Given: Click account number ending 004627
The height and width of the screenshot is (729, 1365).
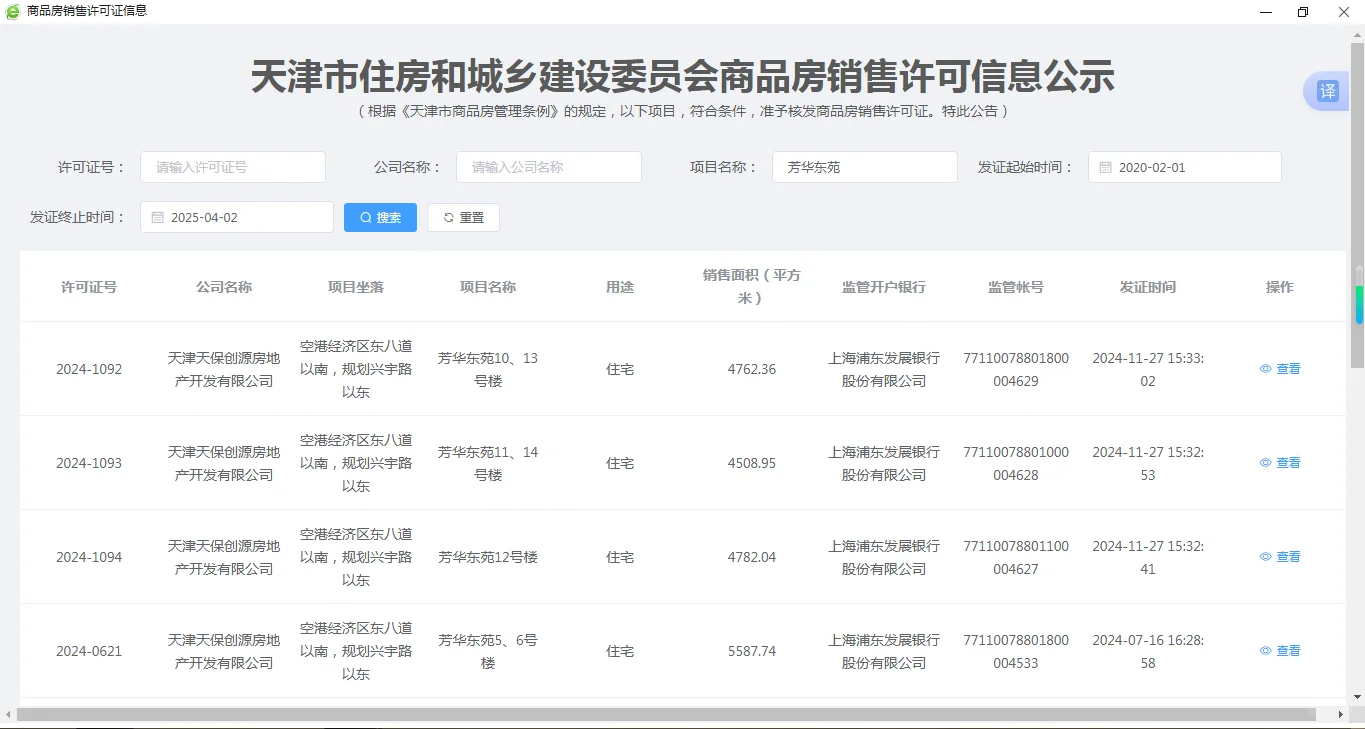Looking at the screenshot, I should pyautogui.click(x=1016, y=557).
